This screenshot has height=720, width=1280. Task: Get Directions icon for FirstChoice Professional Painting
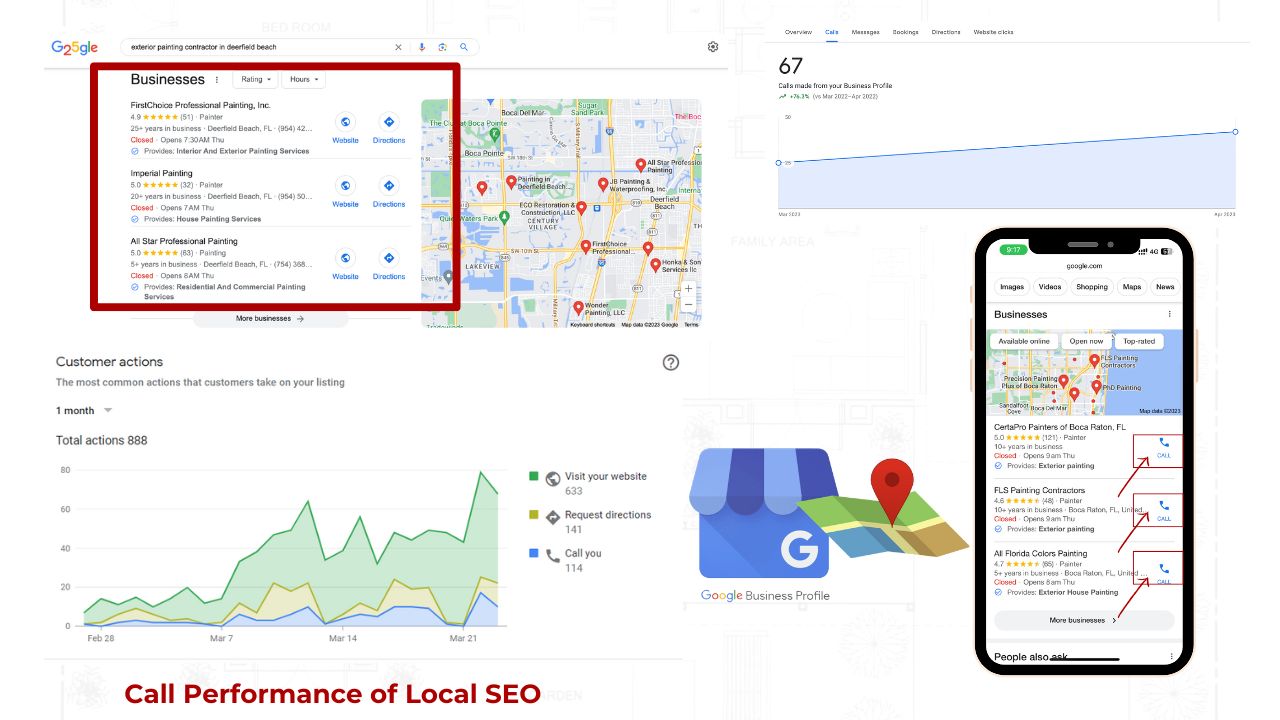[389, 122]
